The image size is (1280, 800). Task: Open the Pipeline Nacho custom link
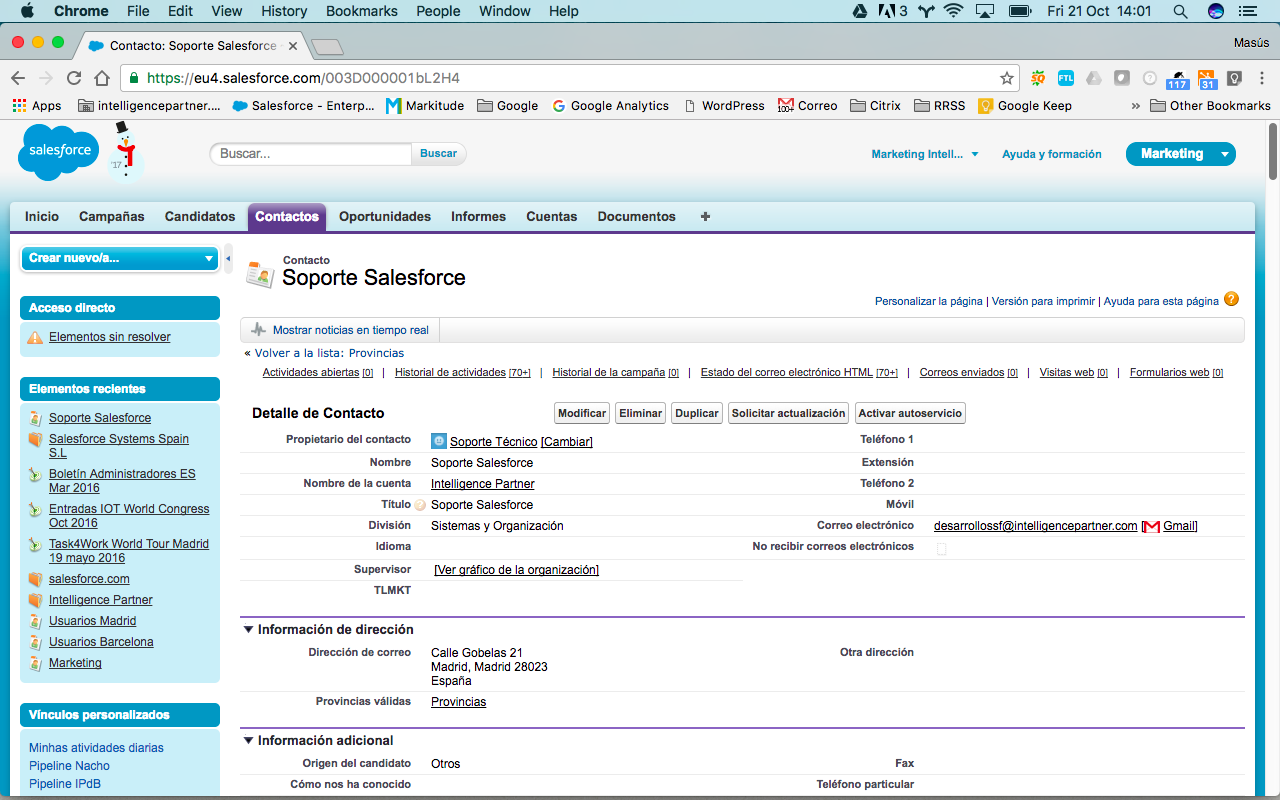pos(70,766)
